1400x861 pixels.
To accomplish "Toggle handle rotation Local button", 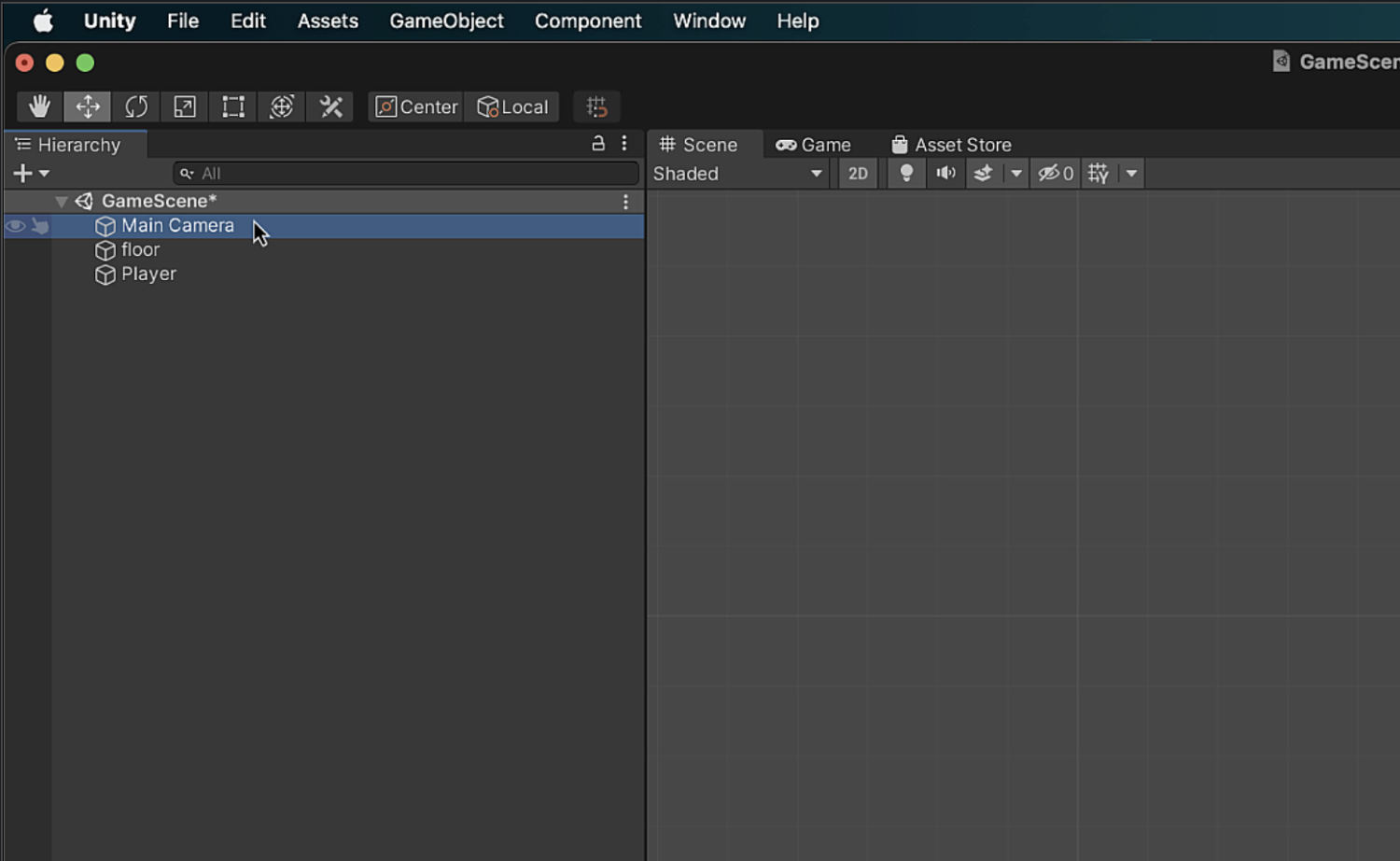I will (512, 106).
